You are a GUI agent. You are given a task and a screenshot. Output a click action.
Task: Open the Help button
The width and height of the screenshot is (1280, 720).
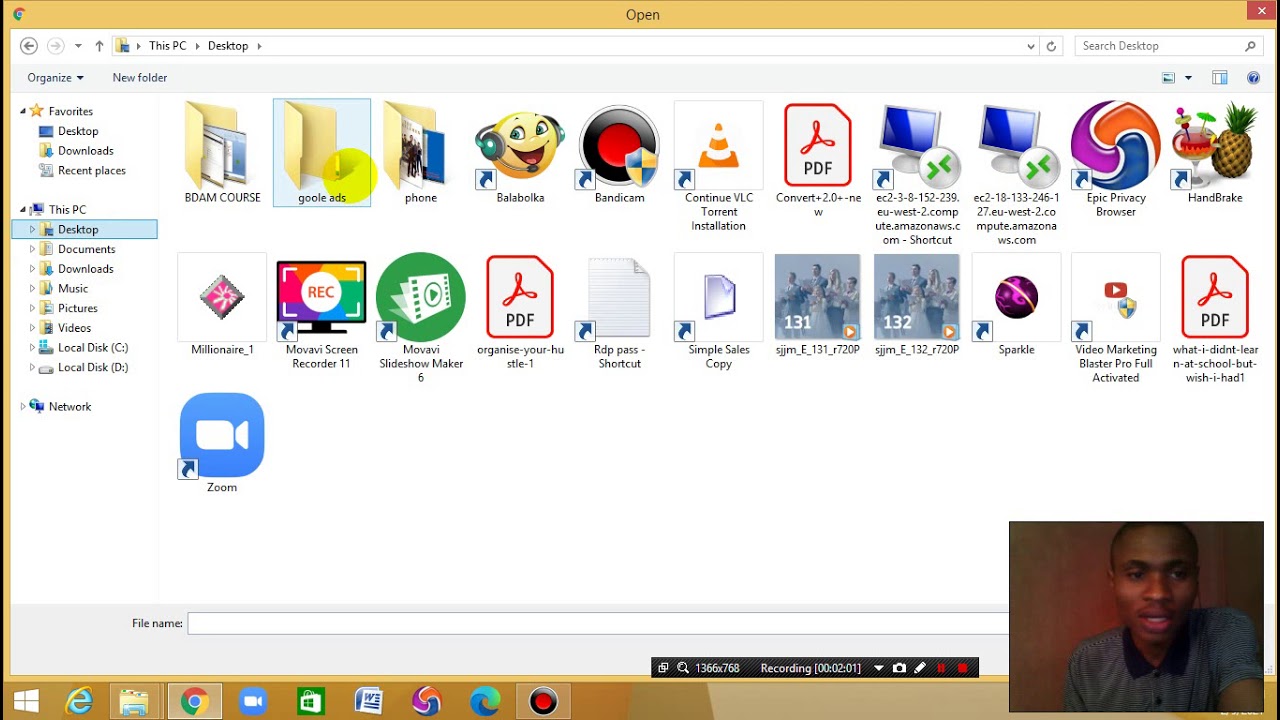click(1253, 78)
